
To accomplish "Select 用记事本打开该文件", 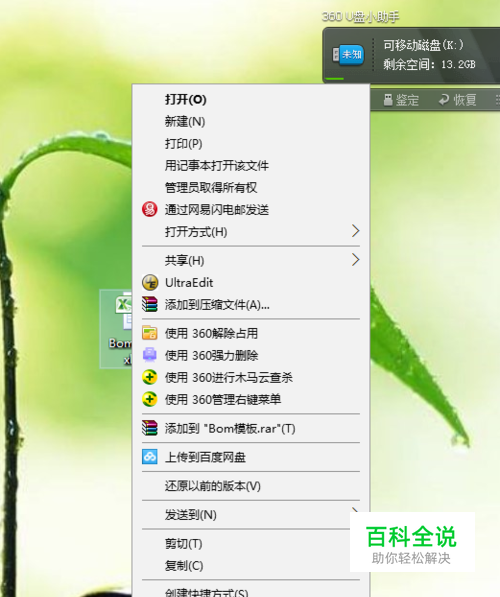I will tap(251, 166).
